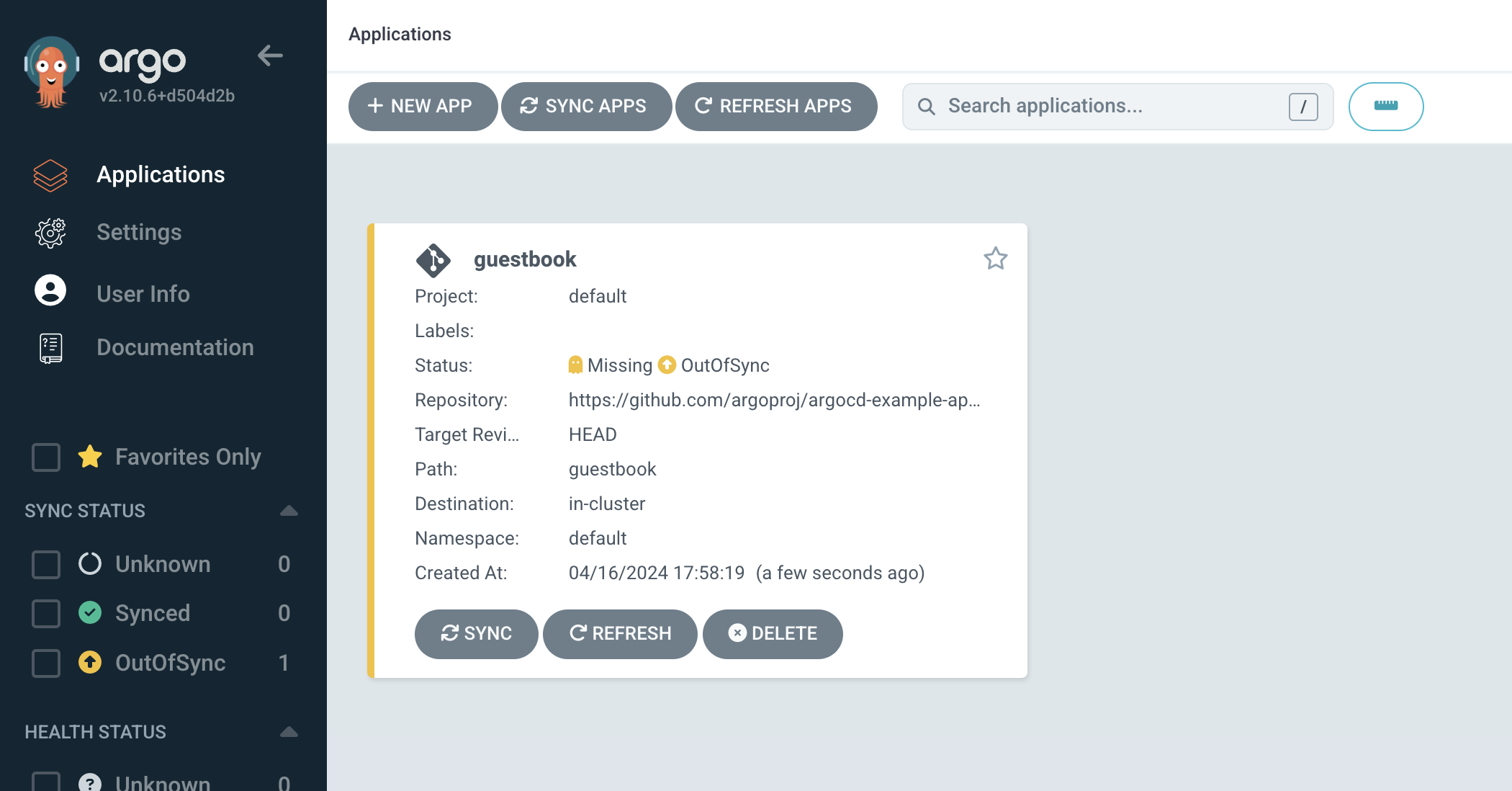
Task: Click the Settings gears icon
Action: 50,233
